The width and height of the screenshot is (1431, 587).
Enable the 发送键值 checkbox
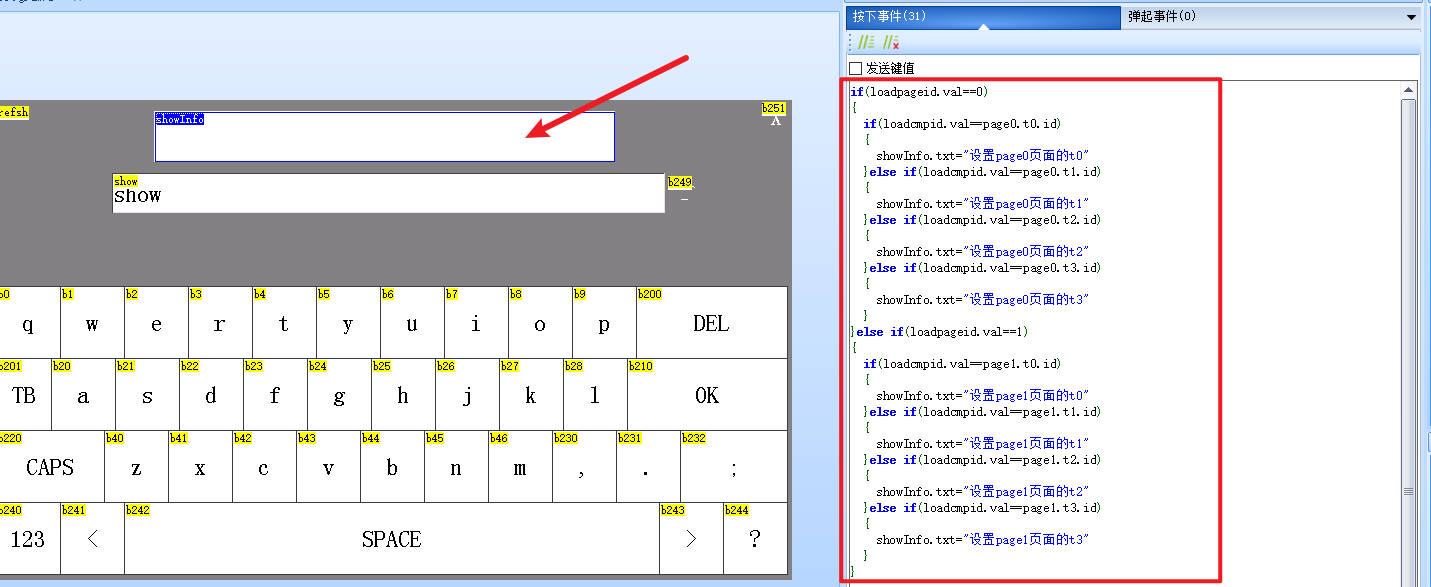click(x=855, y=68)
